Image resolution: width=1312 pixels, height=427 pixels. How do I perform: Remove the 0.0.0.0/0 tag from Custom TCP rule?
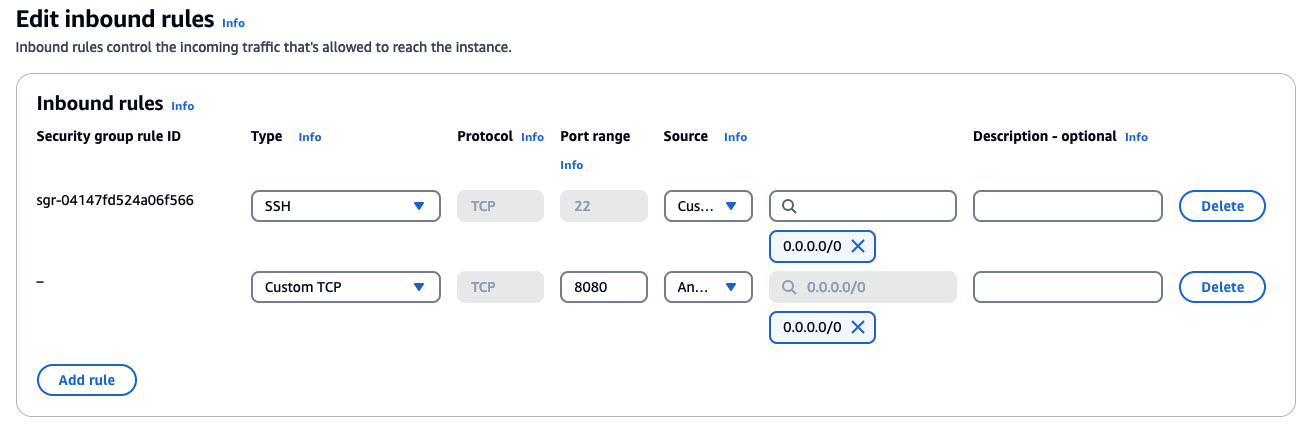pyautogui.click(x=857, y=327)
